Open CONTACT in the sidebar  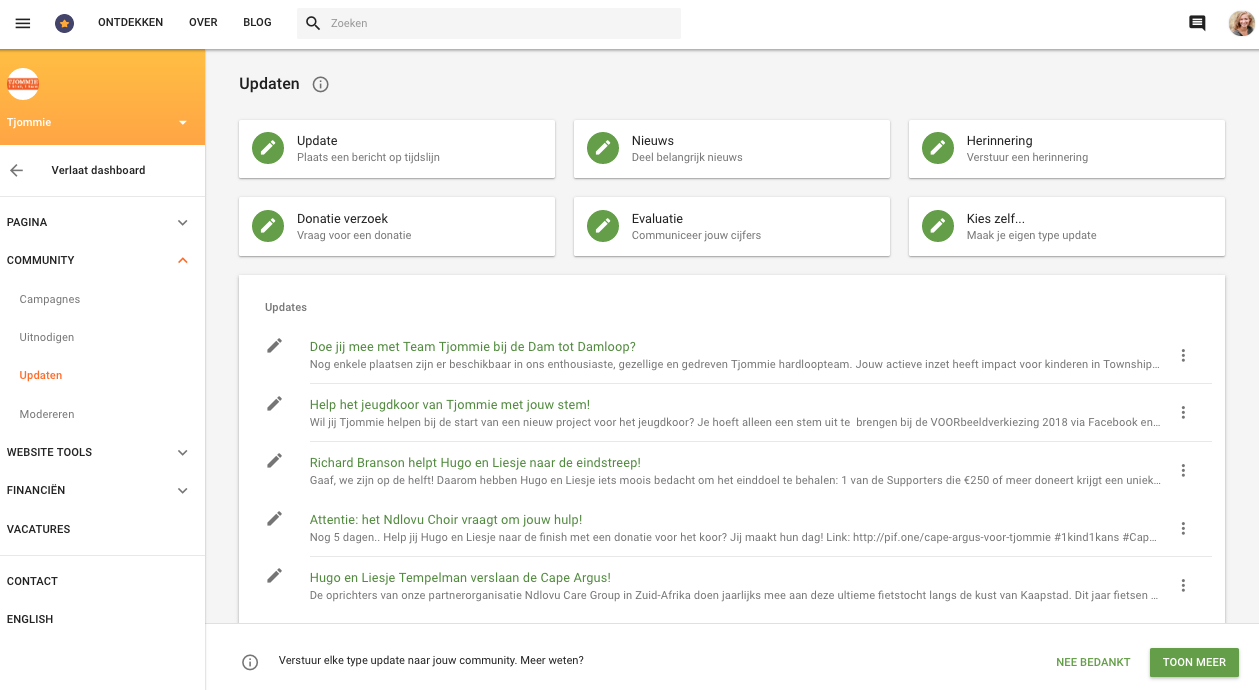(x=32, y=581)
